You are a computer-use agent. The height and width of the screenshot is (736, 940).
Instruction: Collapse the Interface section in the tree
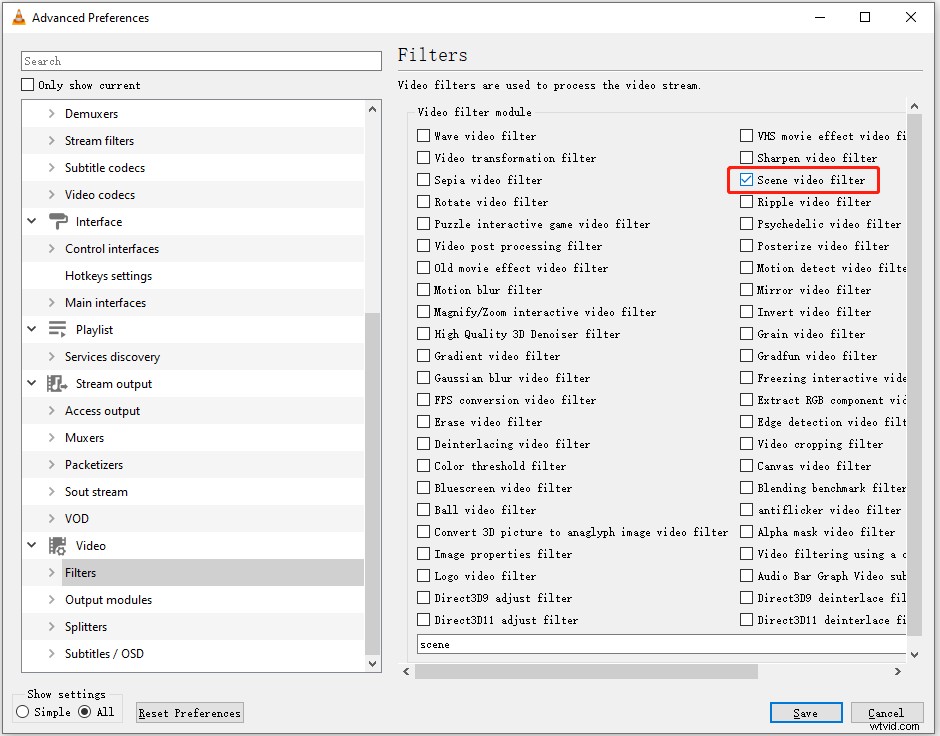click(x=30, y=221)
